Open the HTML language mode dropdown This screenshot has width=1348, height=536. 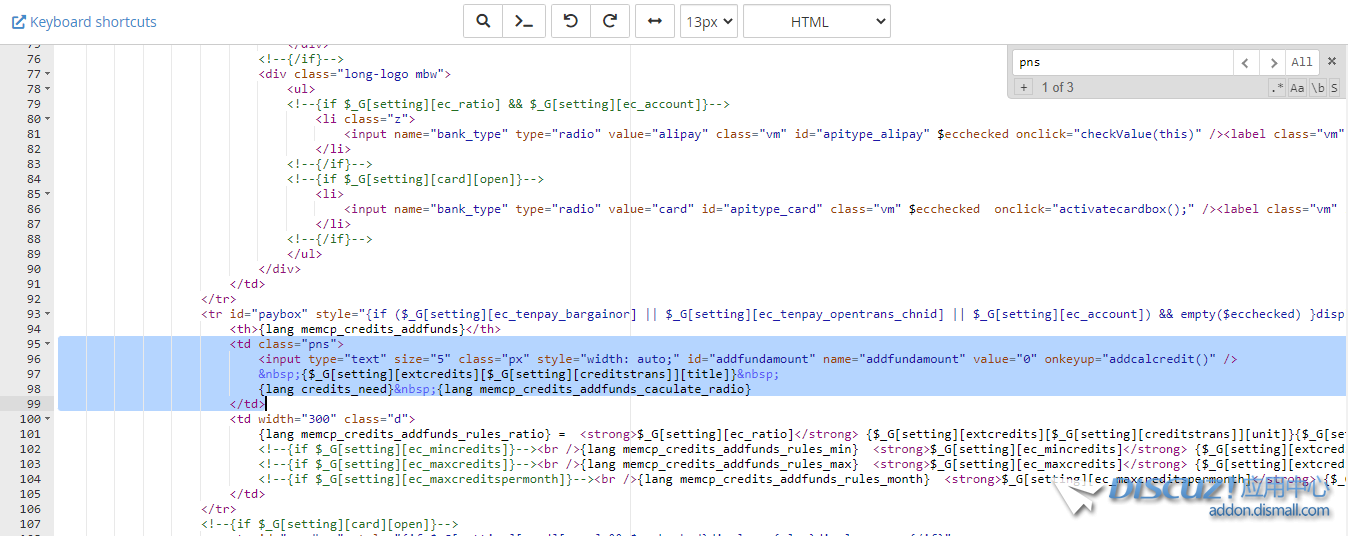(x=816, y=21)
